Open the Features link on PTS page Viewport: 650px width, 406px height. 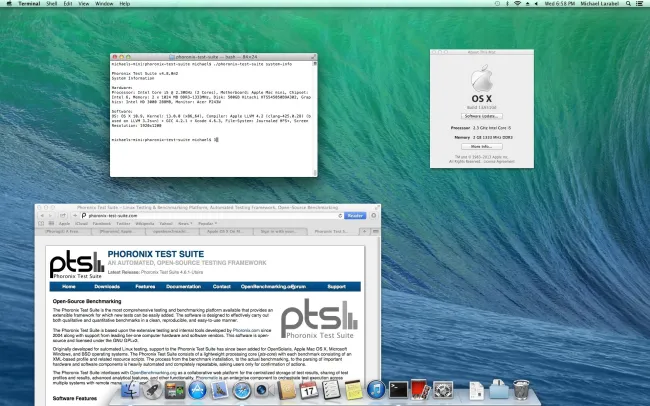pyautogui.click(x=145, y=287)
